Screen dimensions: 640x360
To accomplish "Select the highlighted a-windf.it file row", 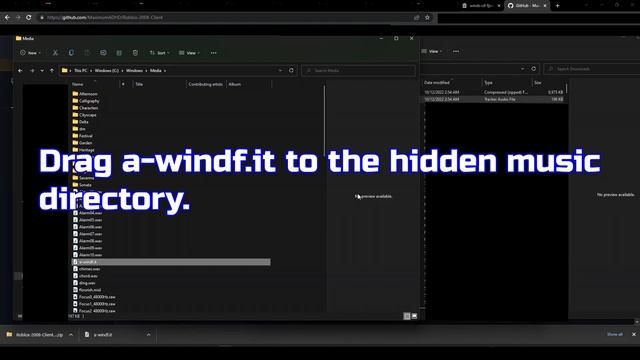I will tap(171, 262).
